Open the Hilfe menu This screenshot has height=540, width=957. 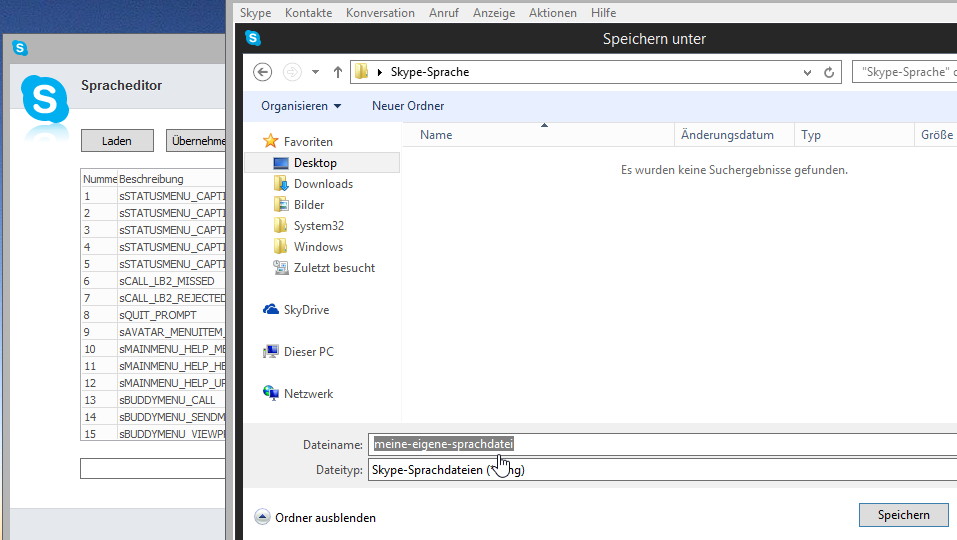tap(603, 13)
